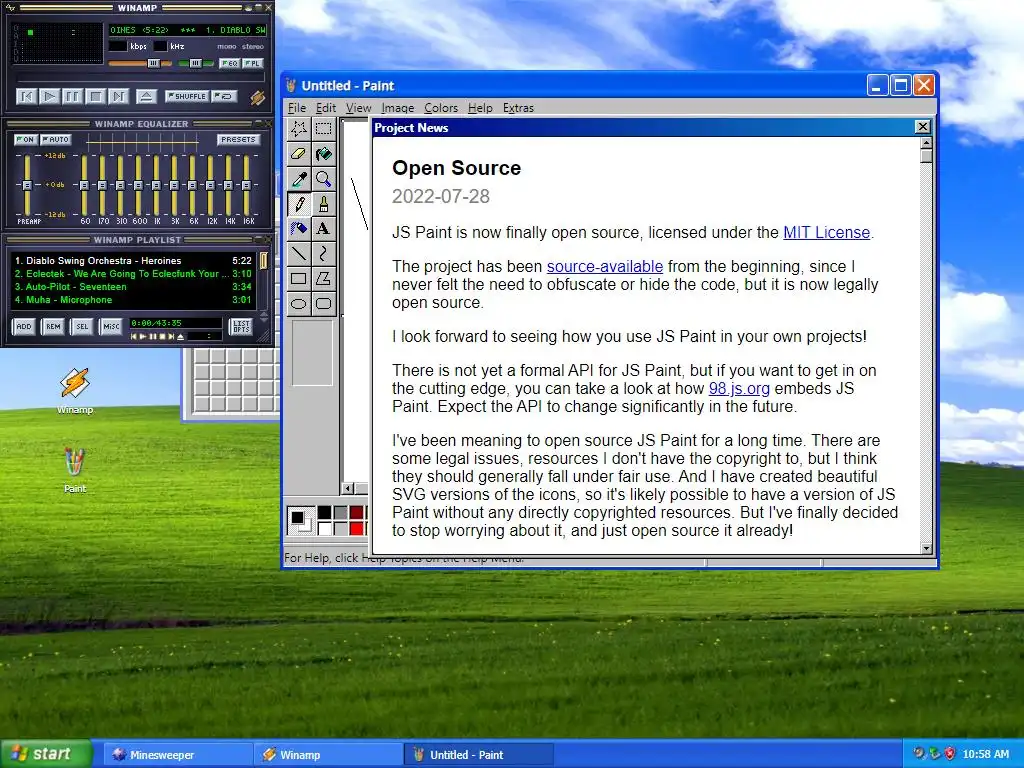Open the equalizer PRESETS menu
1024x768 pixels.
coord(238,140)
